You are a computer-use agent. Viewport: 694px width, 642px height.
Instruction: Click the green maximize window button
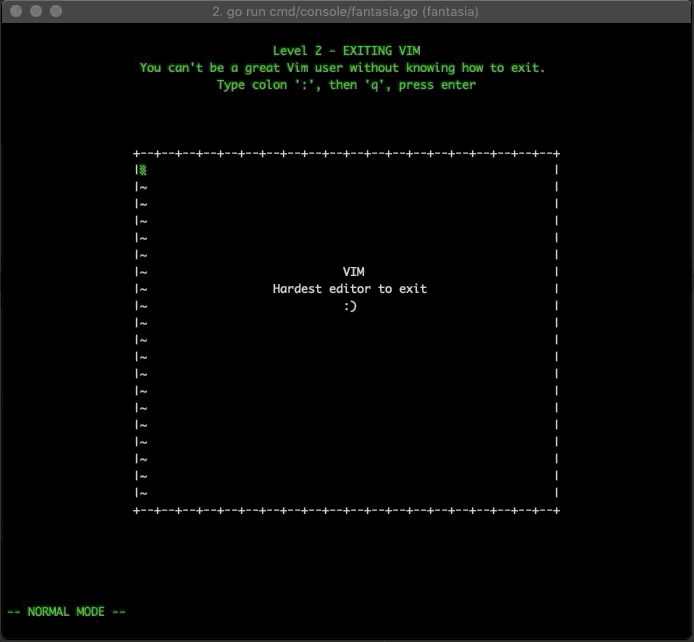click(56, 11)
